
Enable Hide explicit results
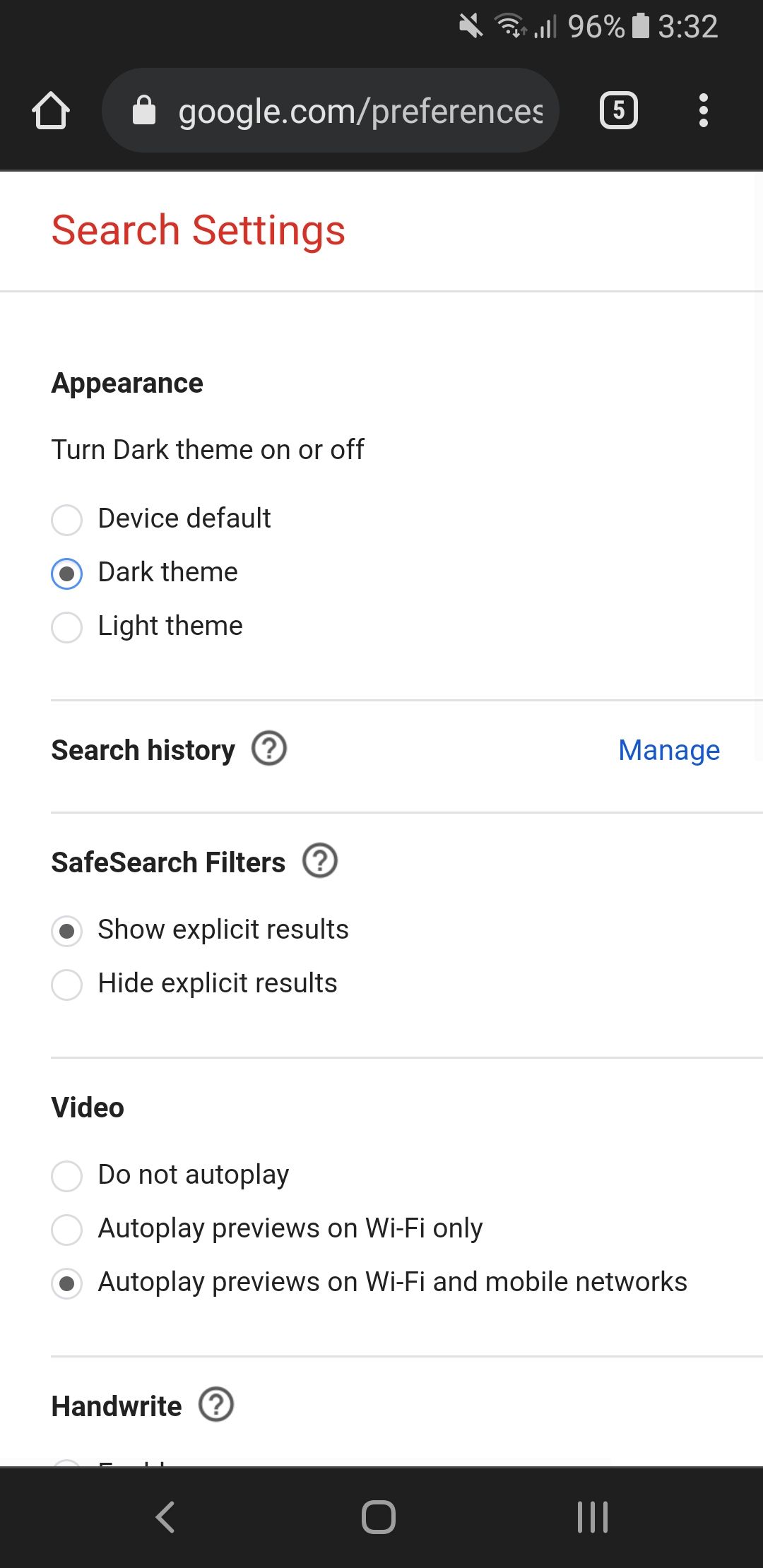pos(67,985)
